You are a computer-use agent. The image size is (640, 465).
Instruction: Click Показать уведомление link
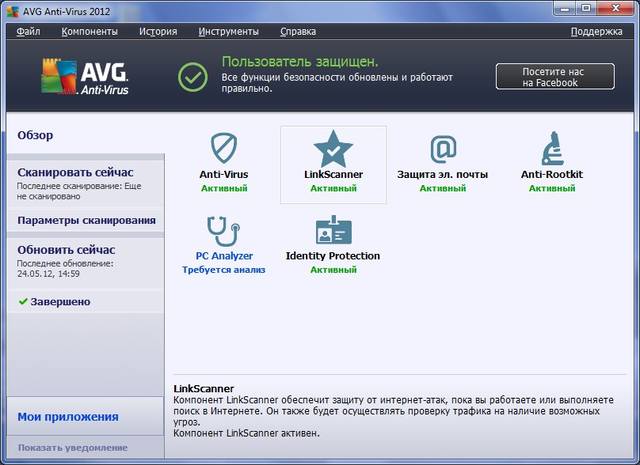click(73, 448)
